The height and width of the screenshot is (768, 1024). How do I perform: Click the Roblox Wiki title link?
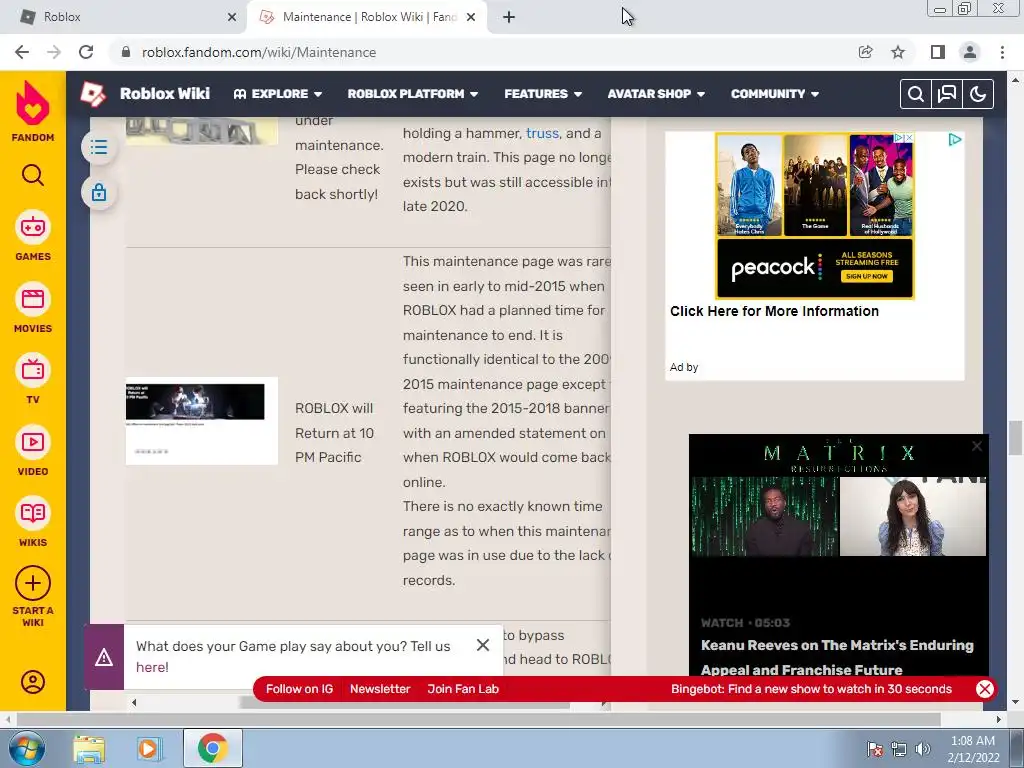(x=165, y=94)
